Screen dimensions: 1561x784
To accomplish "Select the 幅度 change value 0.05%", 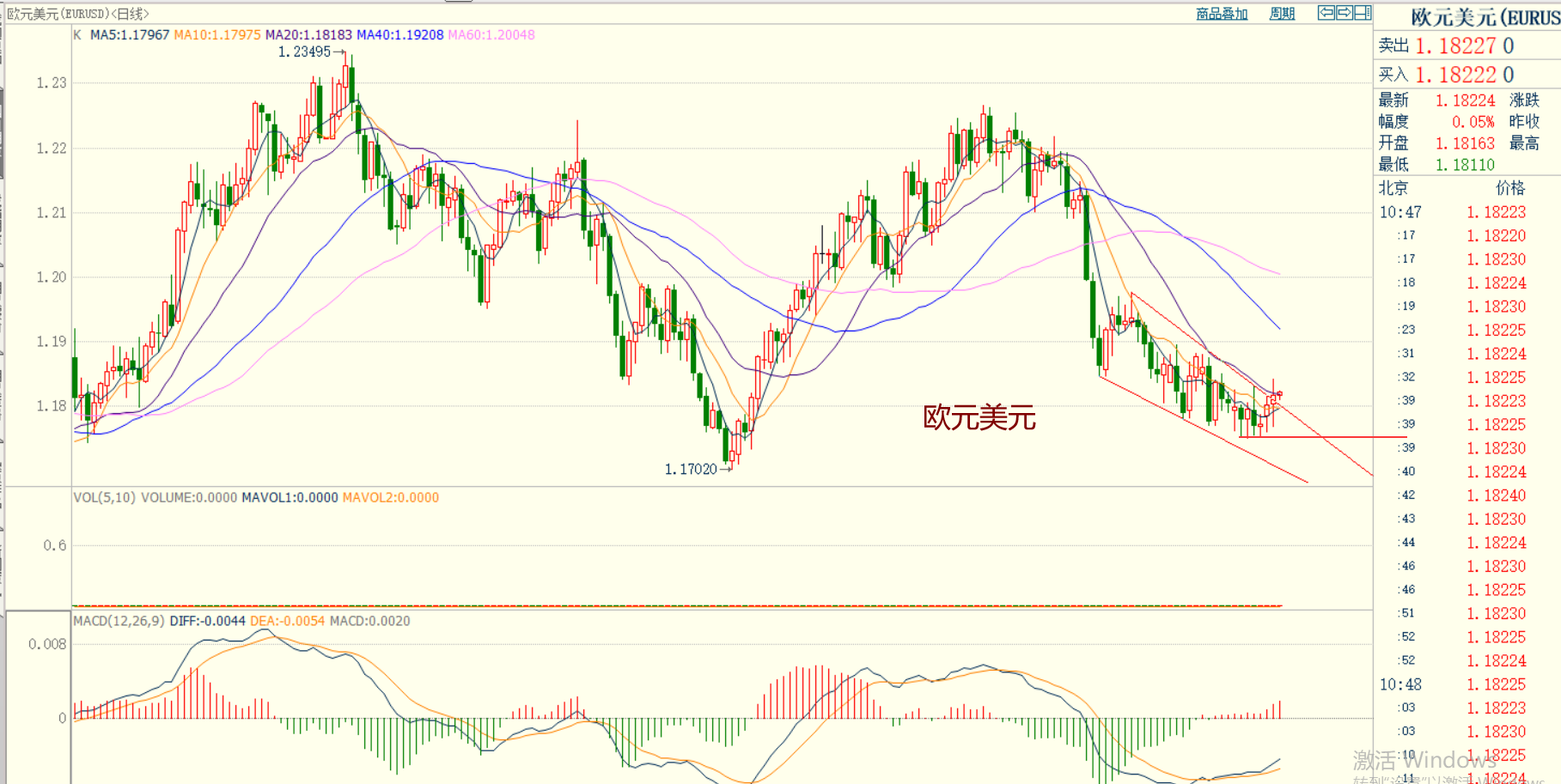I will 1473,122.
